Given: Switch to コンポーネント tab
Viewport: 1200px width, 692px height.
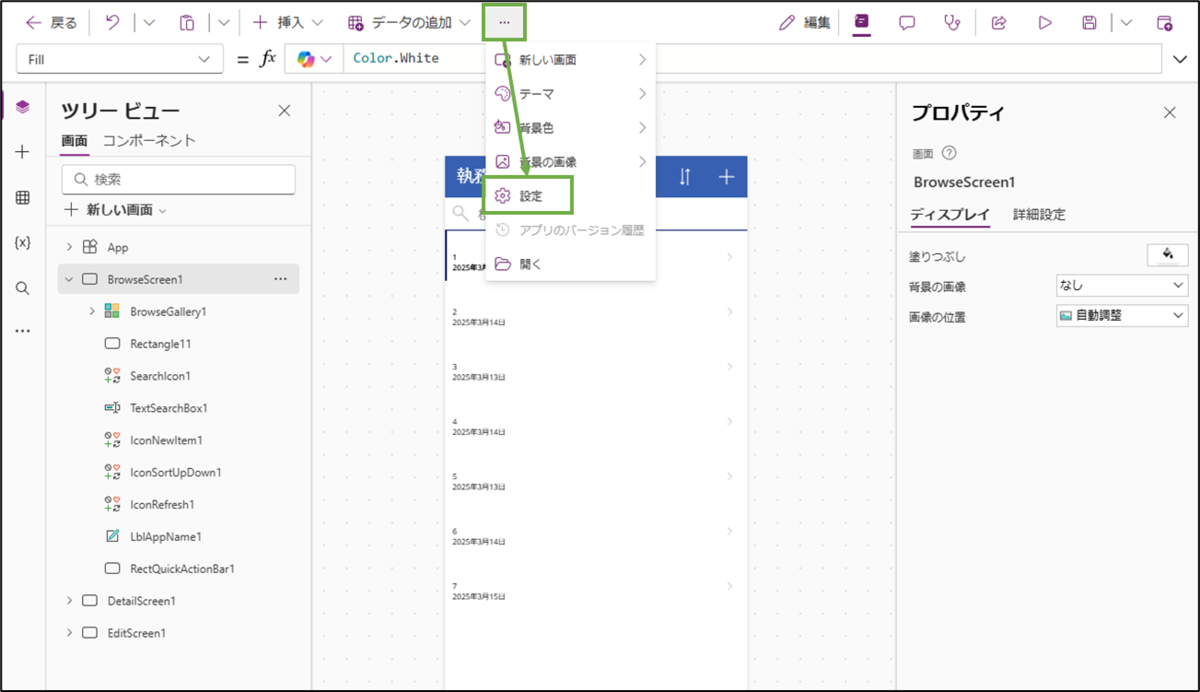Looking at the screenshot, I should pos(149,141).
